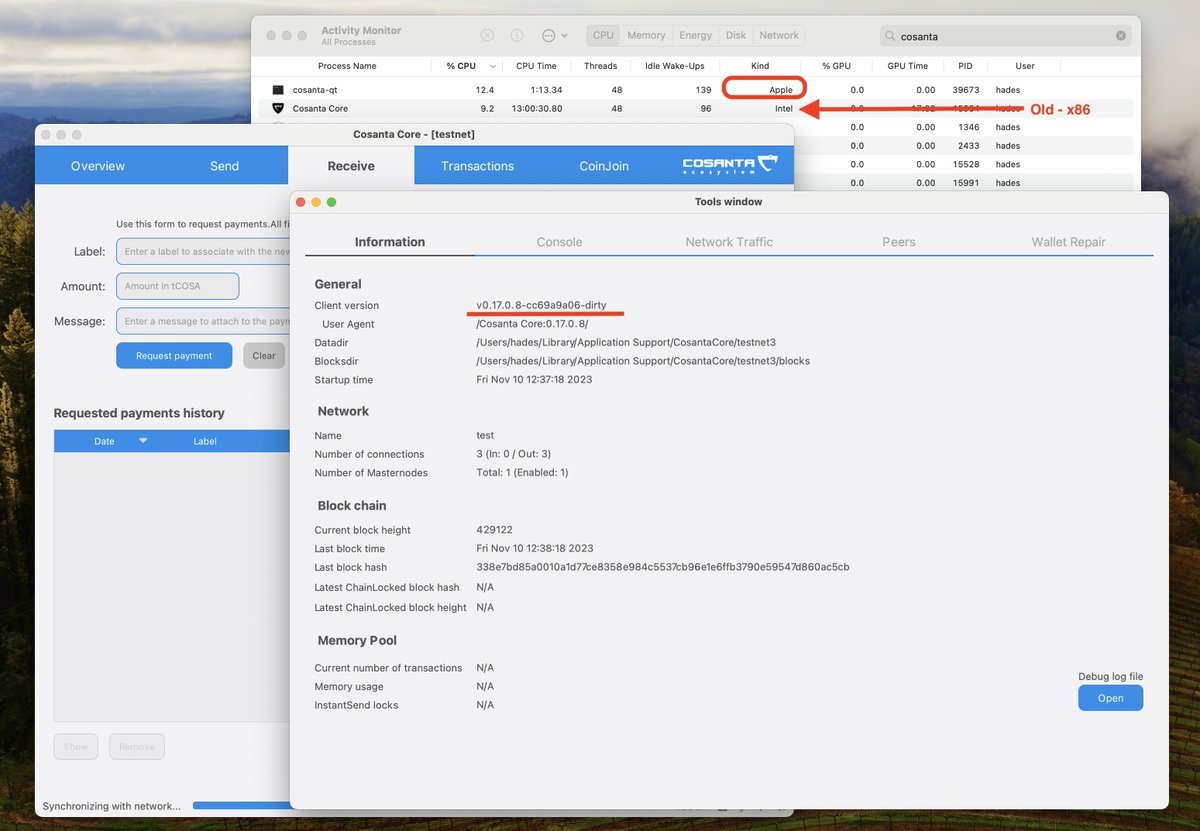Switch to the Memory tab in Activity Monitor
The height and width of the screenshot is (831, 1200).
(x=646, y=35)
